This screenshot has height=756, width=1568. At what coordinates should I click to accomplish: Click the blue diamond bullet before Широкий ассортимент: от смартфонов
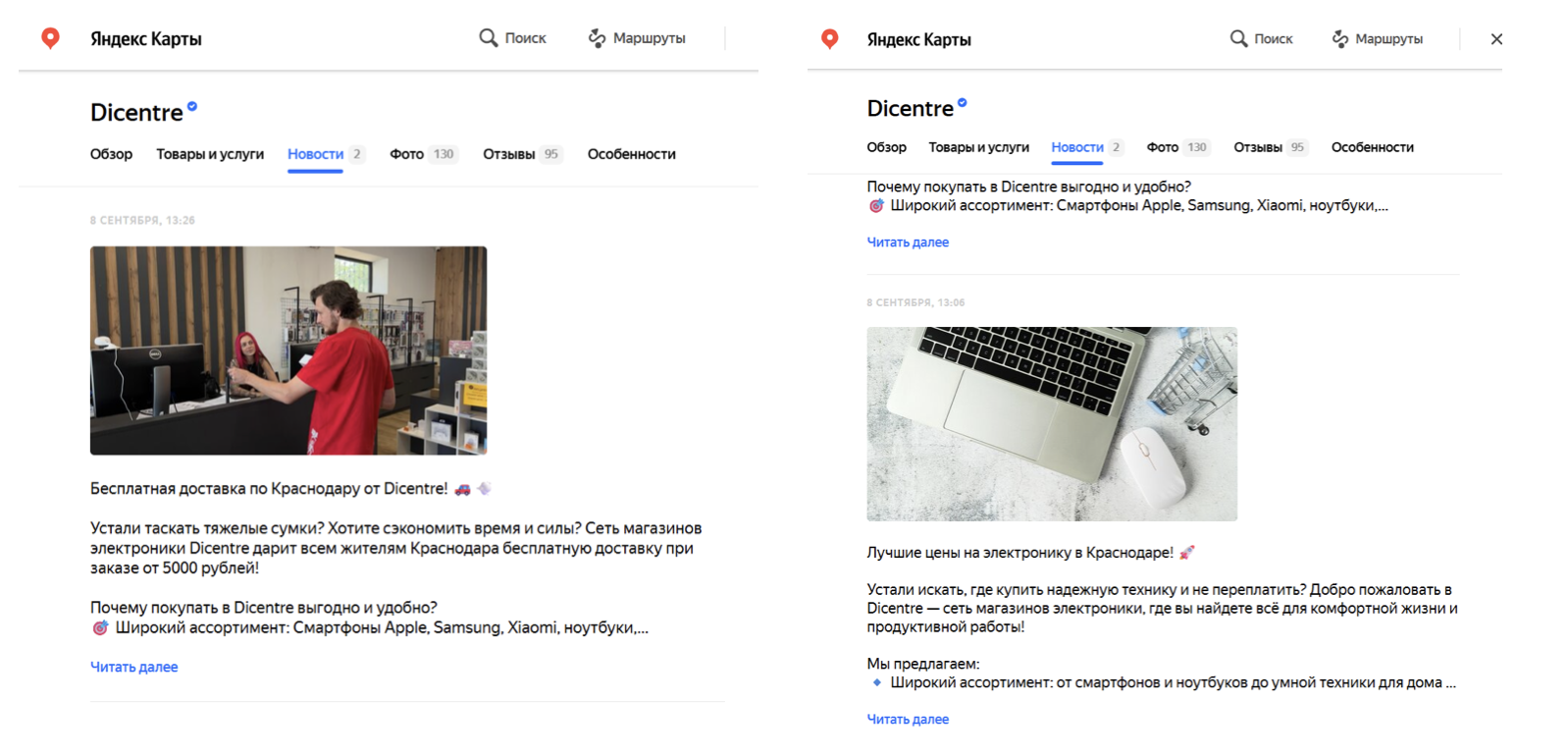(x=876, y=682)
